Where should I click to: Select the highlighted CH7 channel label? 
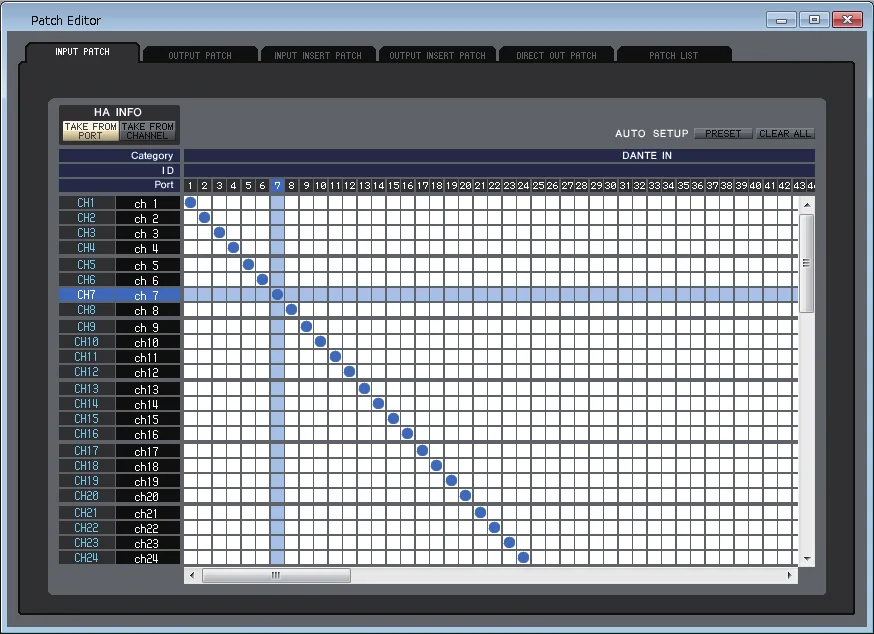tap(86, 295)
